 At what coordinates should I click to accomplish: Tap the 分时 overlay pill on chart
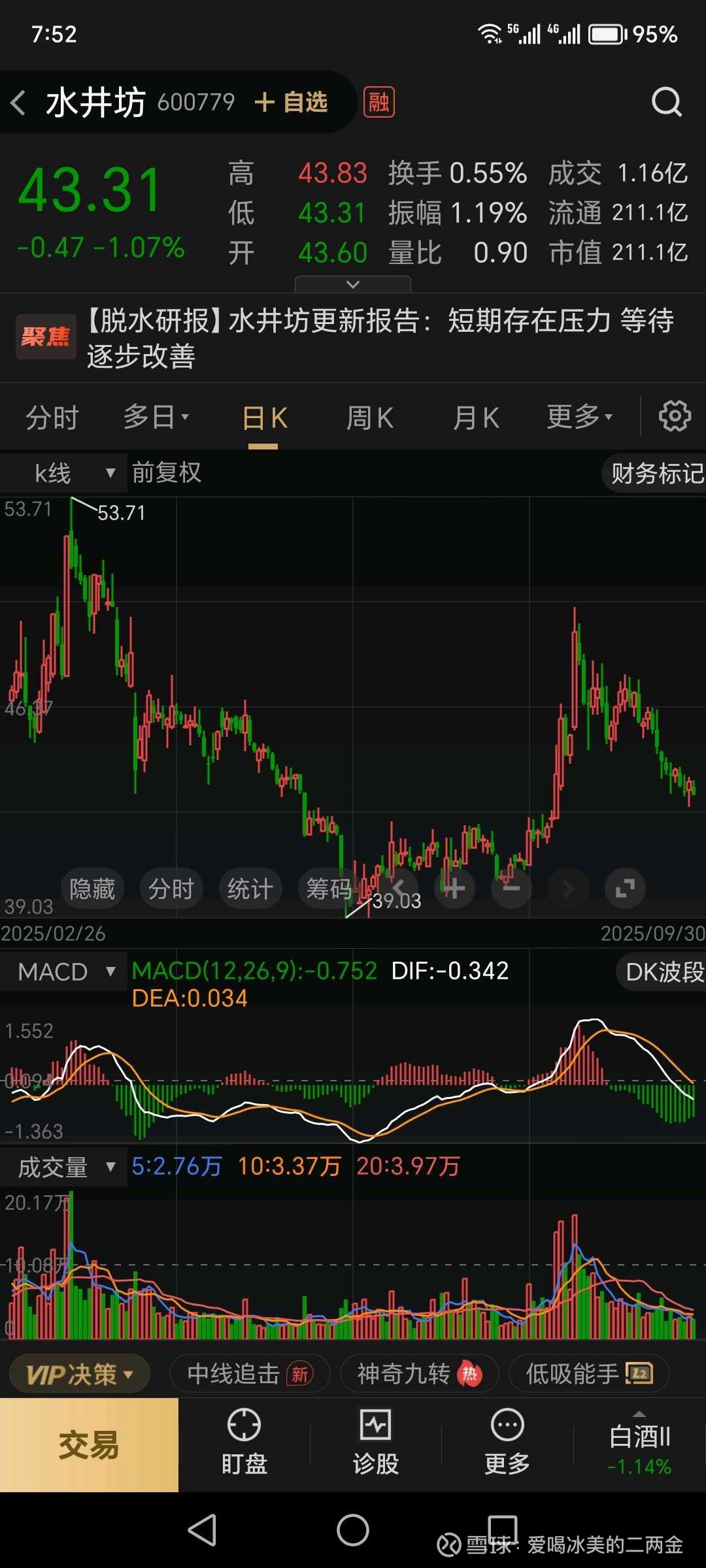click(x=171, y=889)
